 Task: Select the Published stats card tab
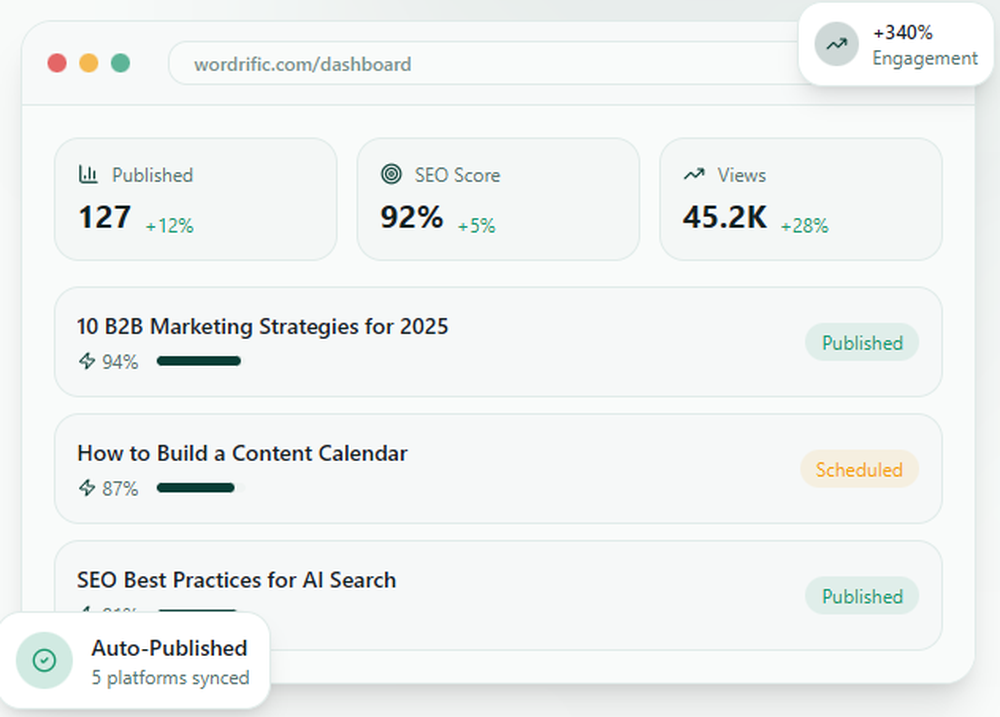coord(196,199)
